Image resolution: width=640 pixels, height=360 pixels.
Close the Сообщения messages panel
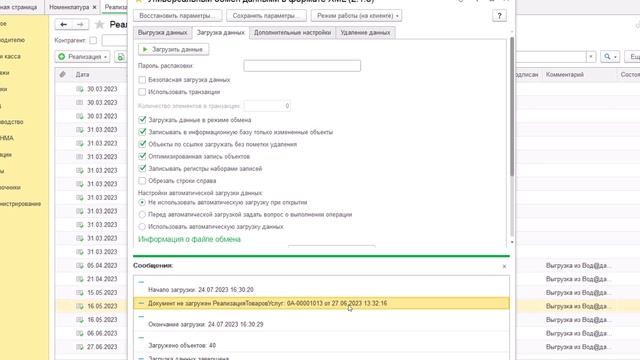[504, 266]
